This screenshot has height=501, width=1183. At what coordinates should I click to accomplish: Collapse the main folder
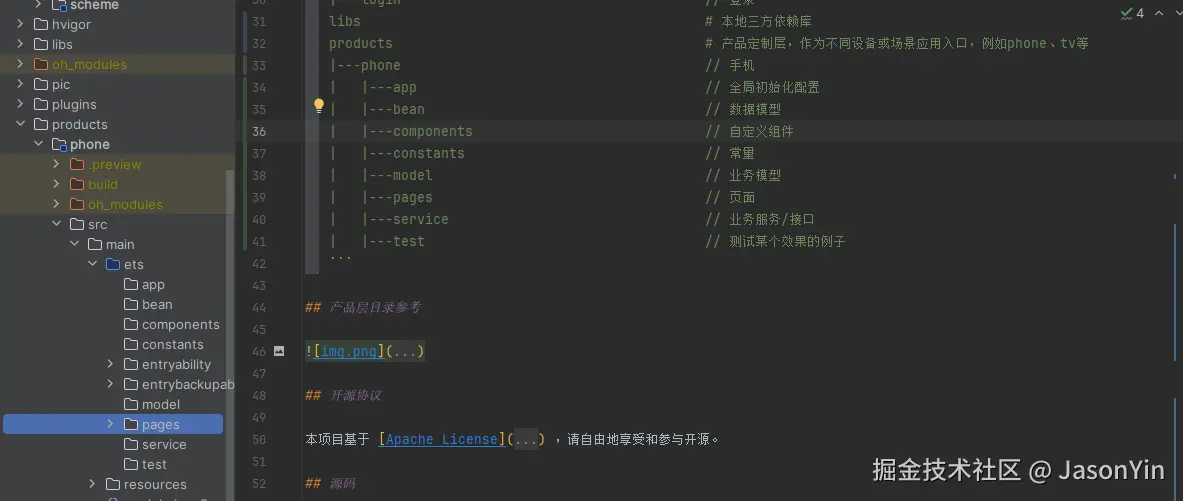tap(74, 244)
